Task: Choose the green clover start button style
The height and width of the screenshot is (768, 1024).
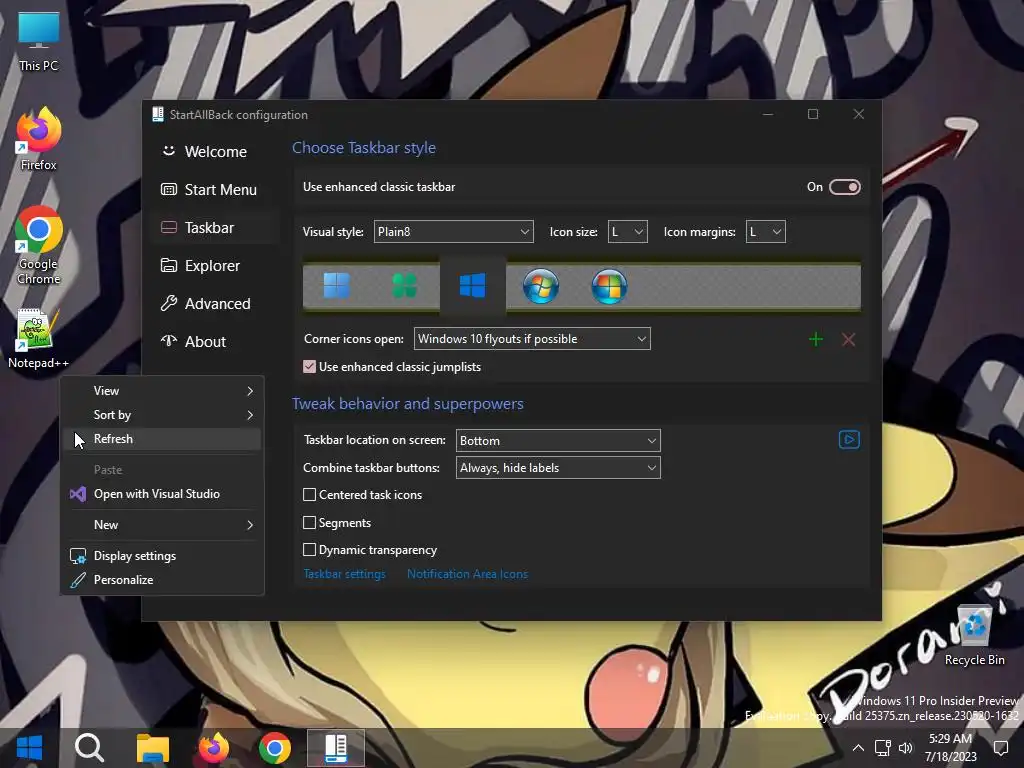Action: tap(404, 286)
